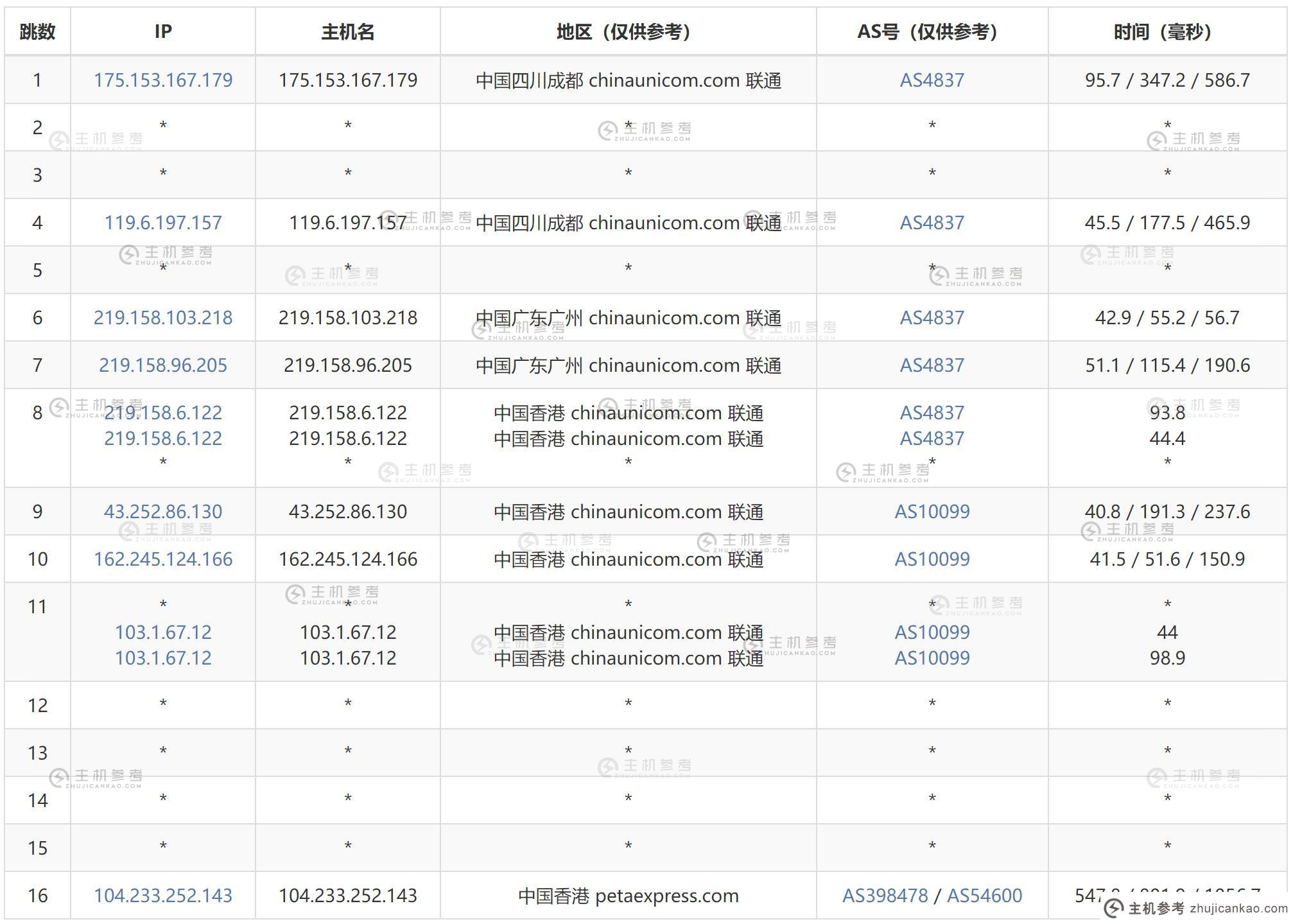Open AS10099 link beside time 44
1293x924 pixels.
click(x=932, y=632)
